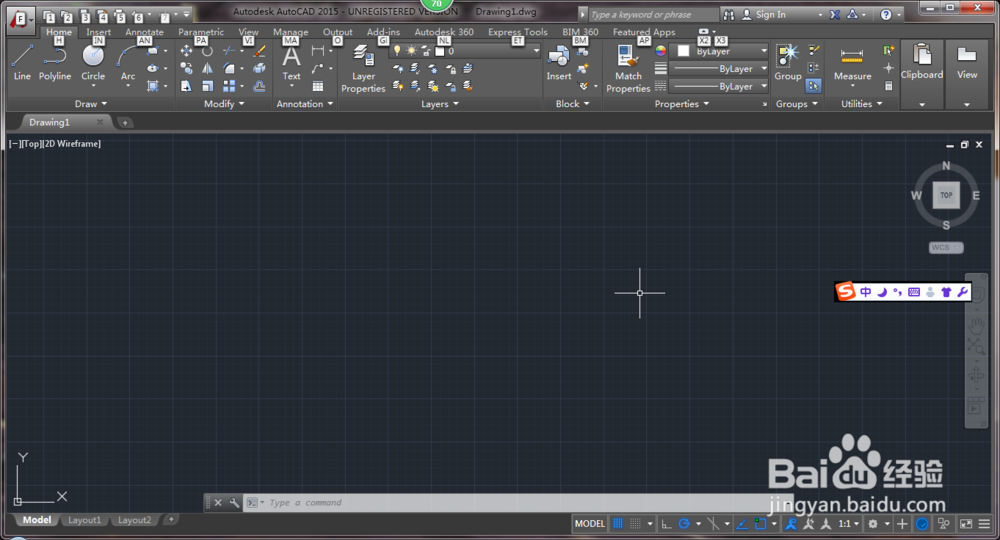The height and width of the screenshot is (540, 1000).
Task: Switch to the Parametric ribbon tab
Action: click(201, 32)
